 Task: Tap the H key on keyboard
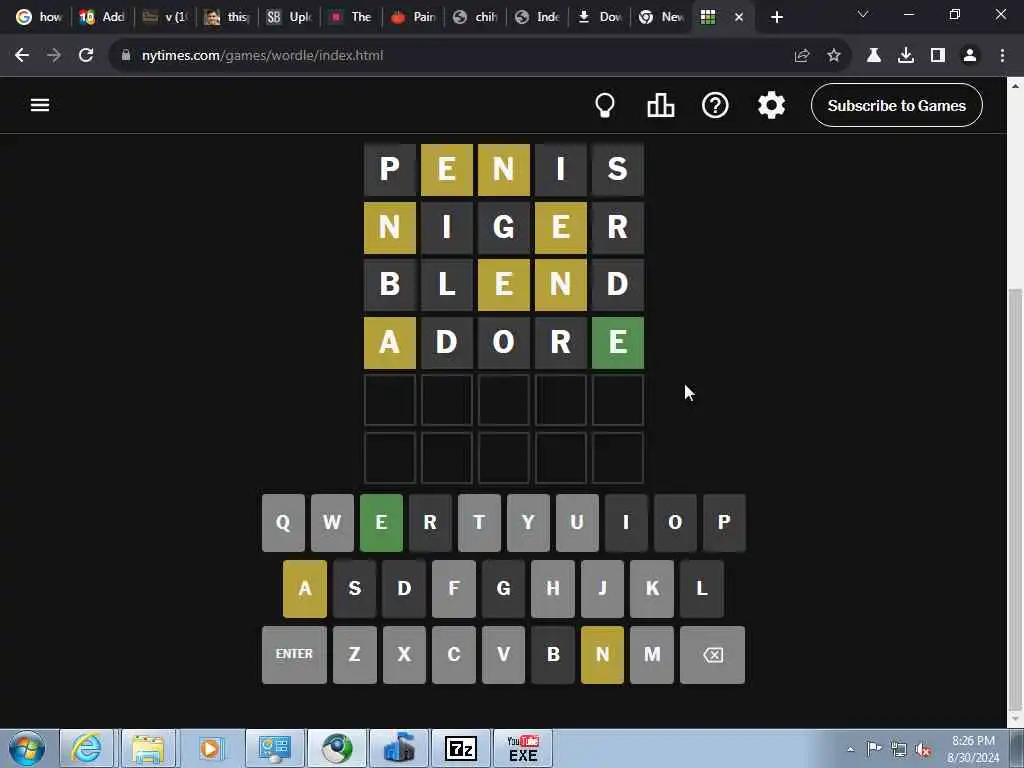click(553, 588)
